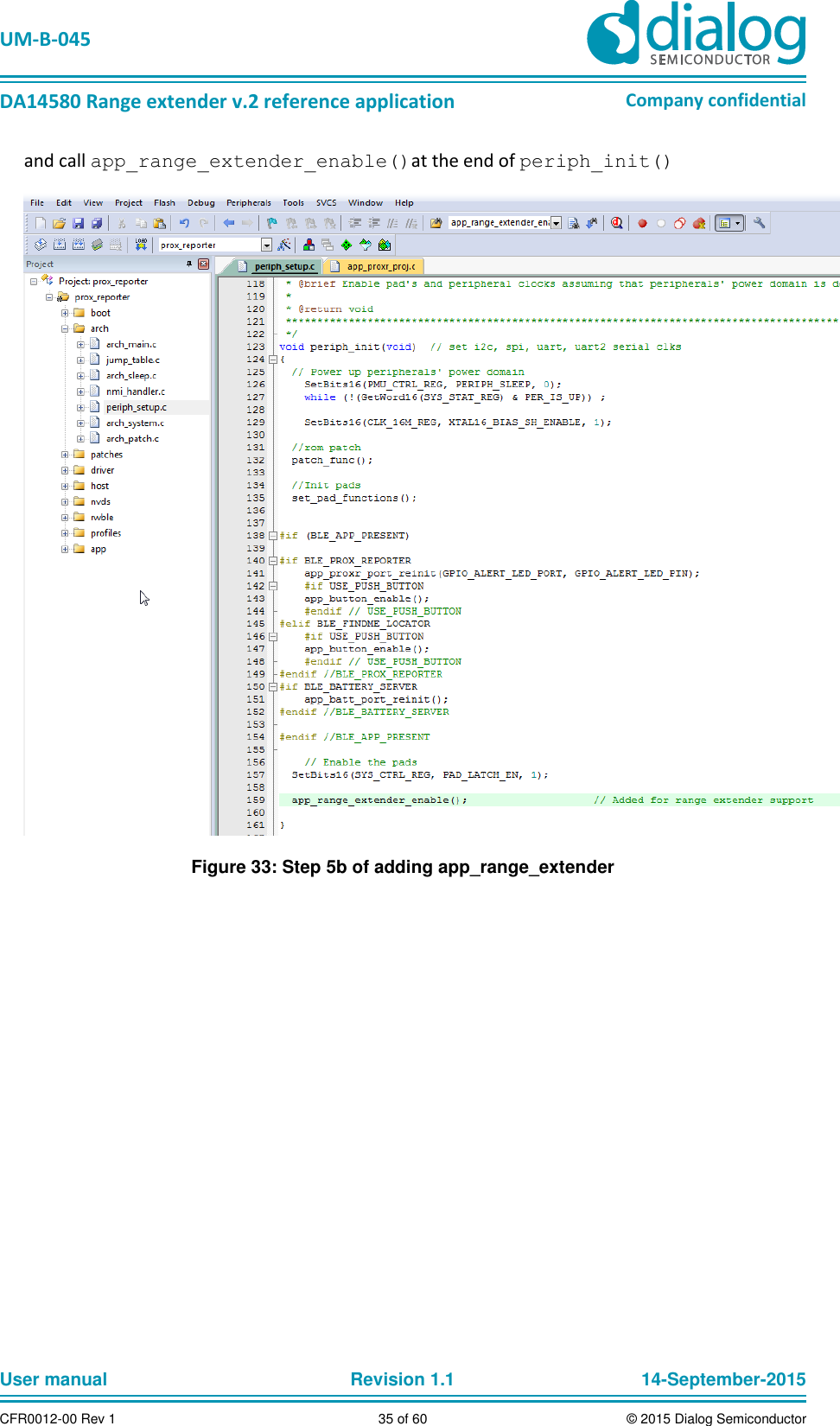The width and height of the screenshot is (840, 1426).
Task: Open Configuration with the wrench icon
Action: click(760, 223)
